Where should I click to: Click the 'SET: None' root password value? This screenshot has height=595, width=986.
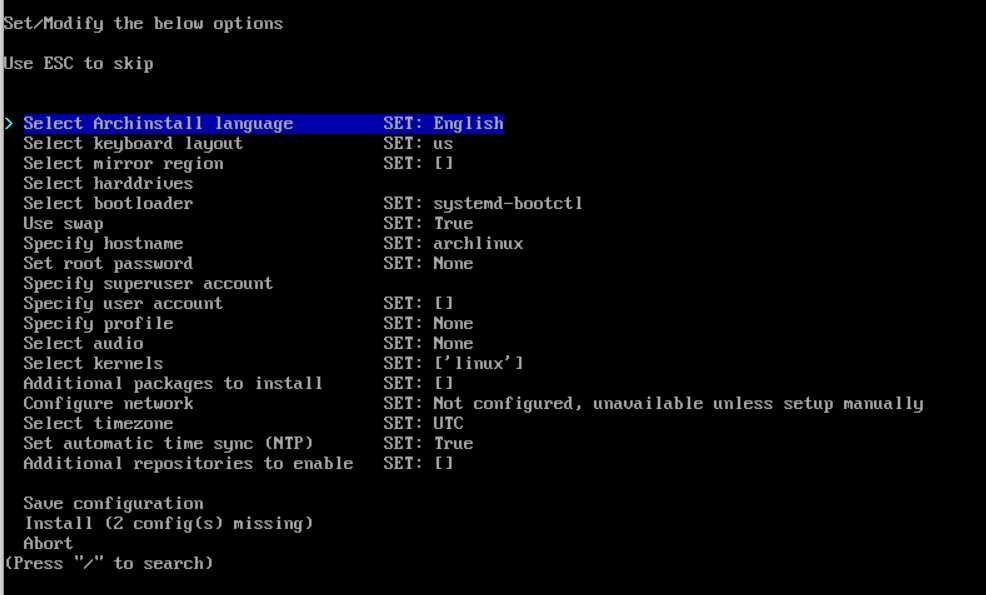[x=428, y=264]
